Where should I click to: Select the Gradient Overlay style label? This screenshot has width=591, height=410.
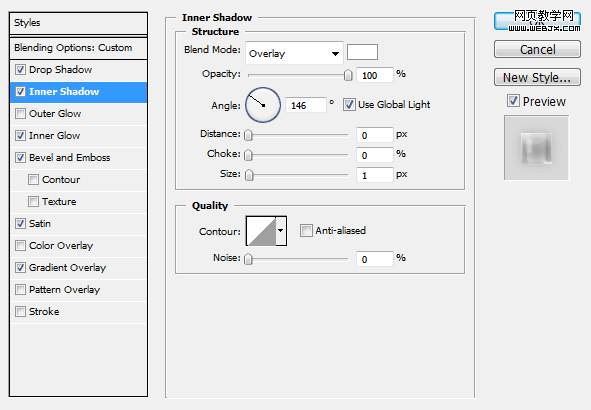coord(67,268)
